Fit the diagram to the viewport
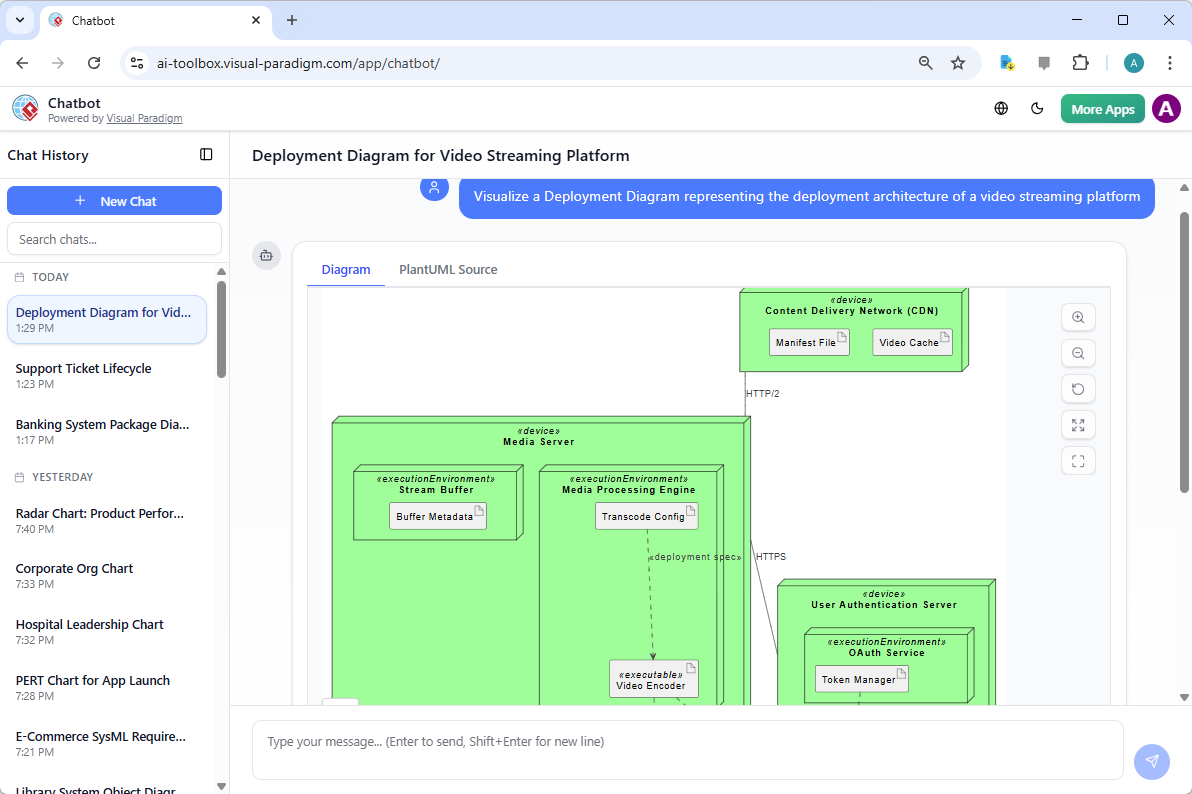 click(x=1078, y=461)
